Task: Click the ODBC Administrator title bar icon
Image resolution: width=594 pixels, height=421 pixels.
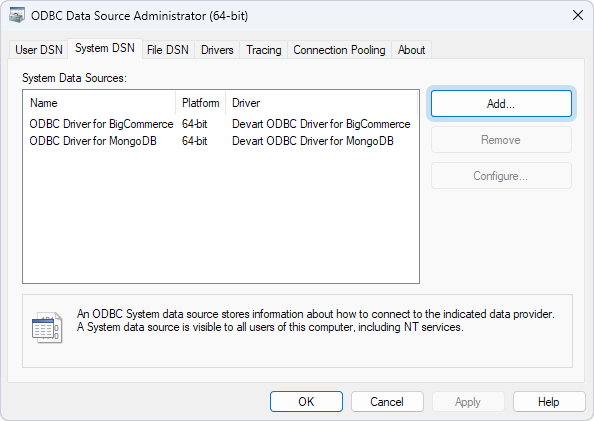Action: click(x=17, y=16)
